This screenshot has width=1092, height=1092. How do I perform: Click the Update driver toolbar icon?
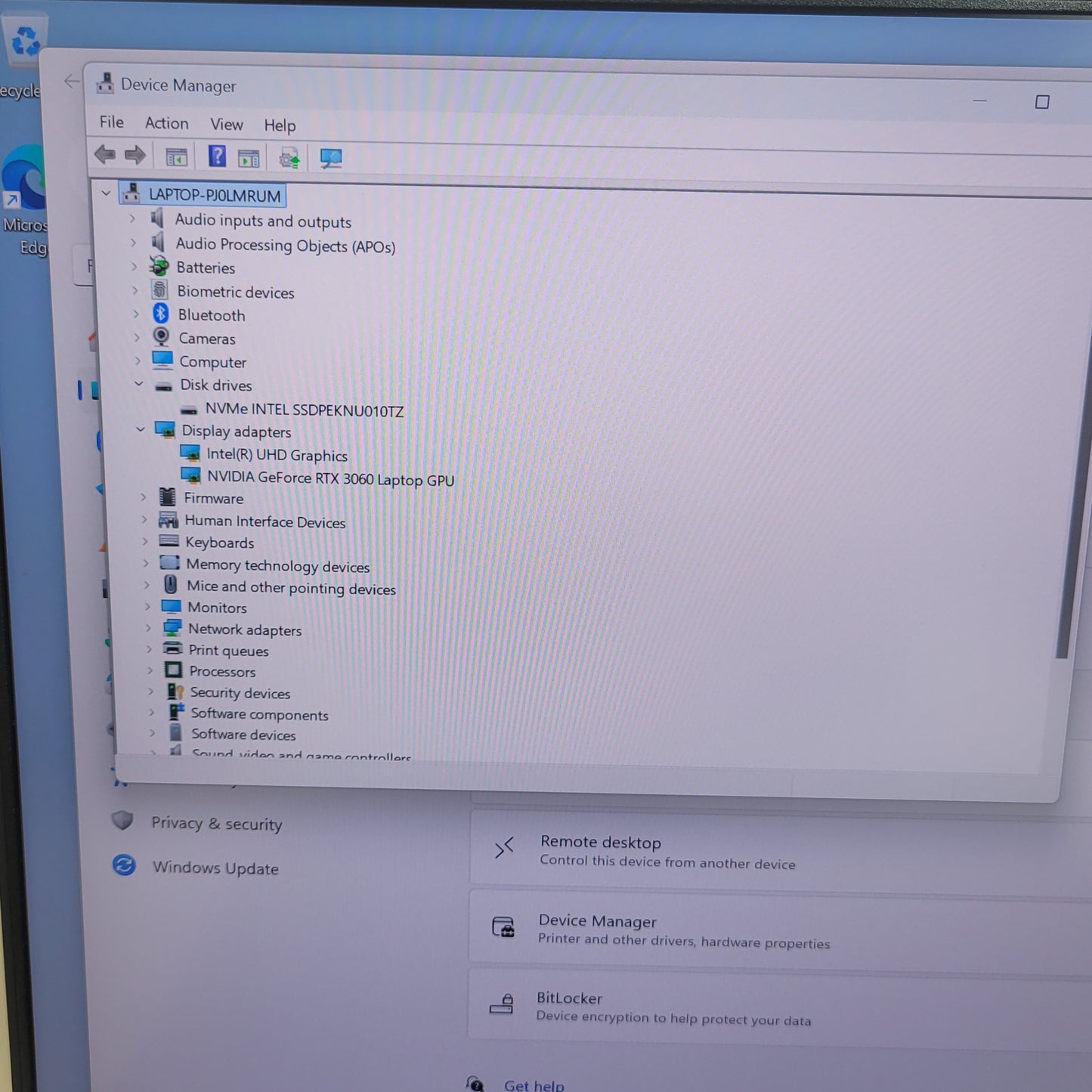click(289, 159)
